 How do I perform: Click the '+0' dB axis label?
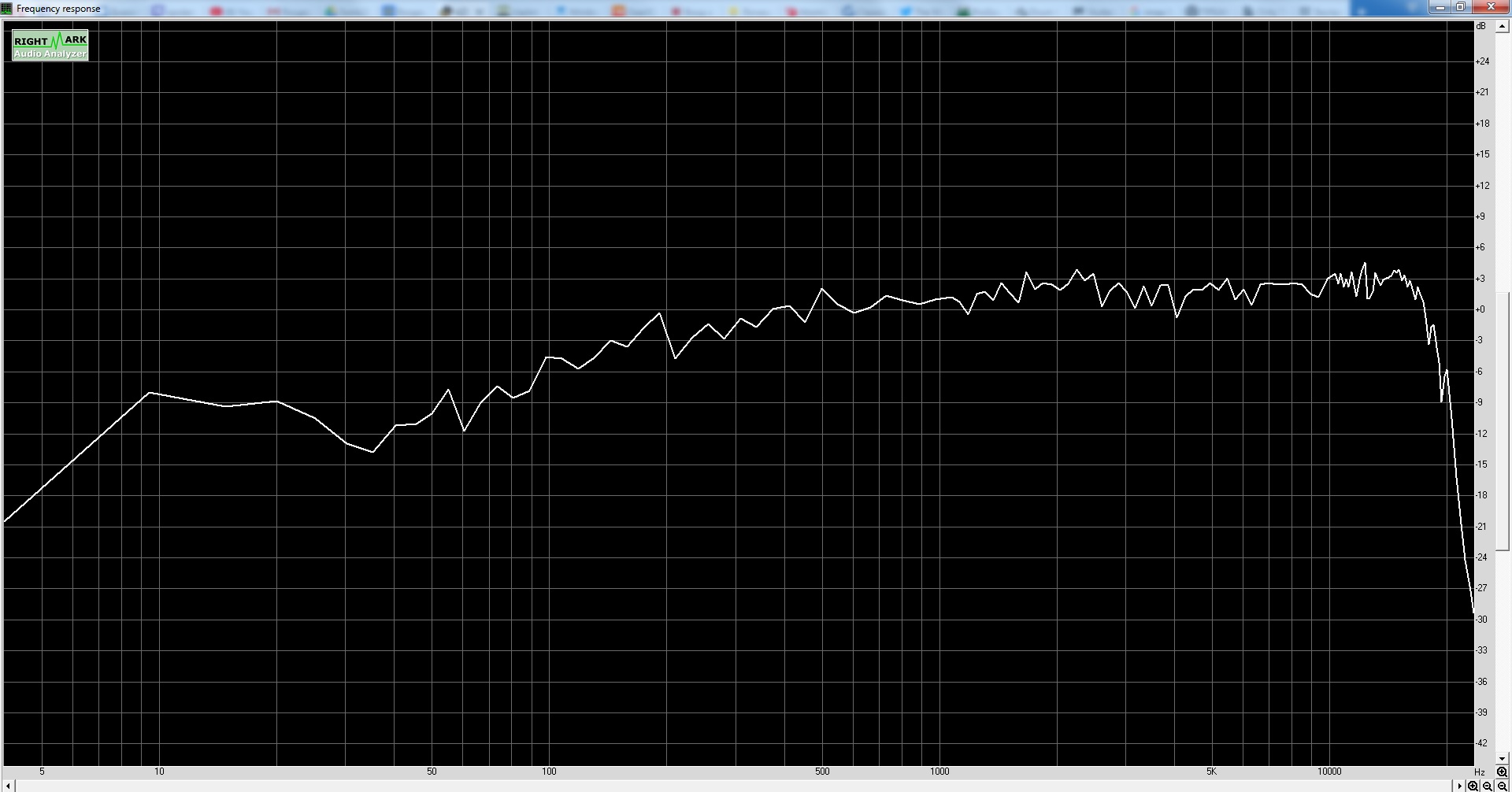click(x=1480, y=309)
